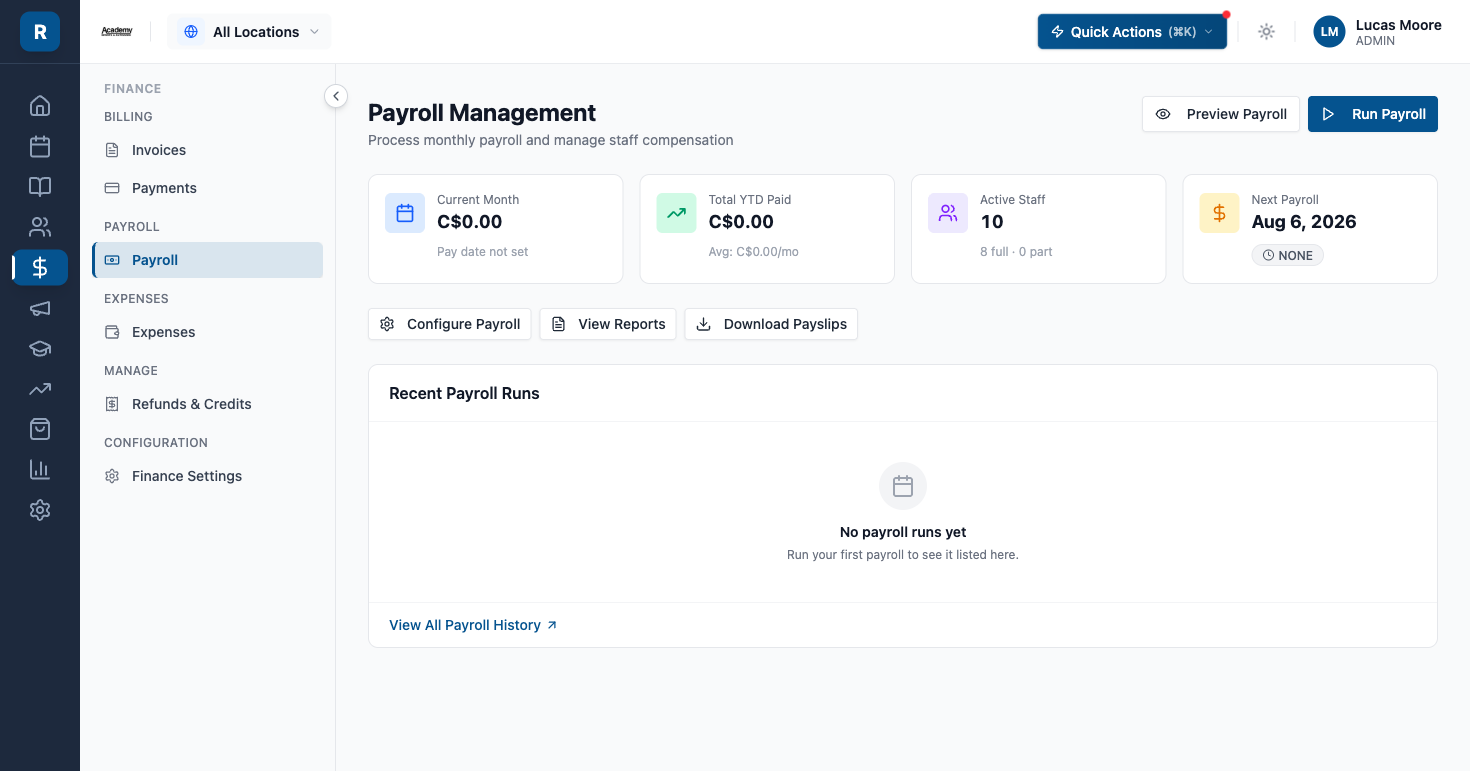Open the Quick Actions dropdown
The width and height of the screenshot is (1470, 771).
(1132, 32)
